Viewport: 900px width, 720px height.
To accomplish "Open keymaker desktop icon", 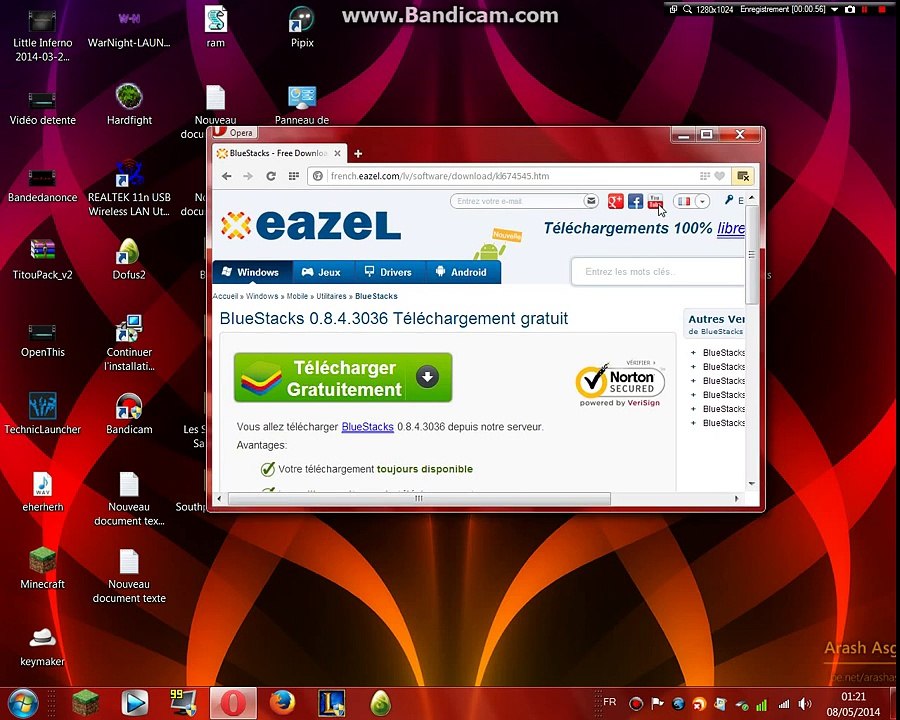I will (x=42, y=646).
